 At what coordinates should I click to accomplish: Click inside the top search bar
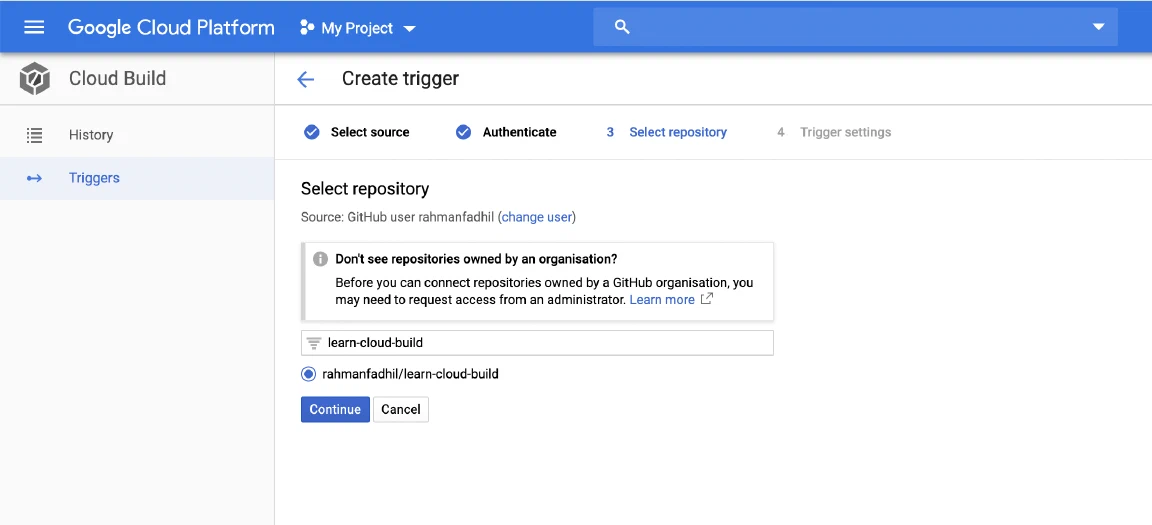coord(855,27)
